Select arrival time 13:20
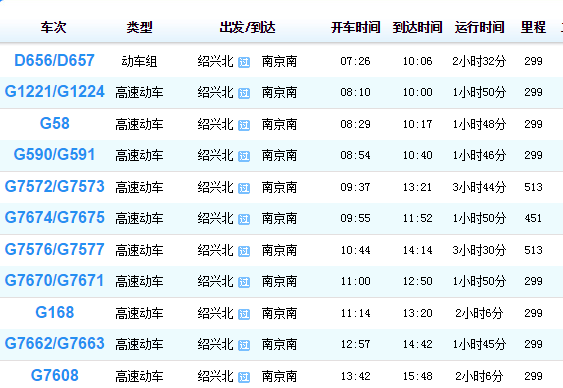 click(417, 313)
